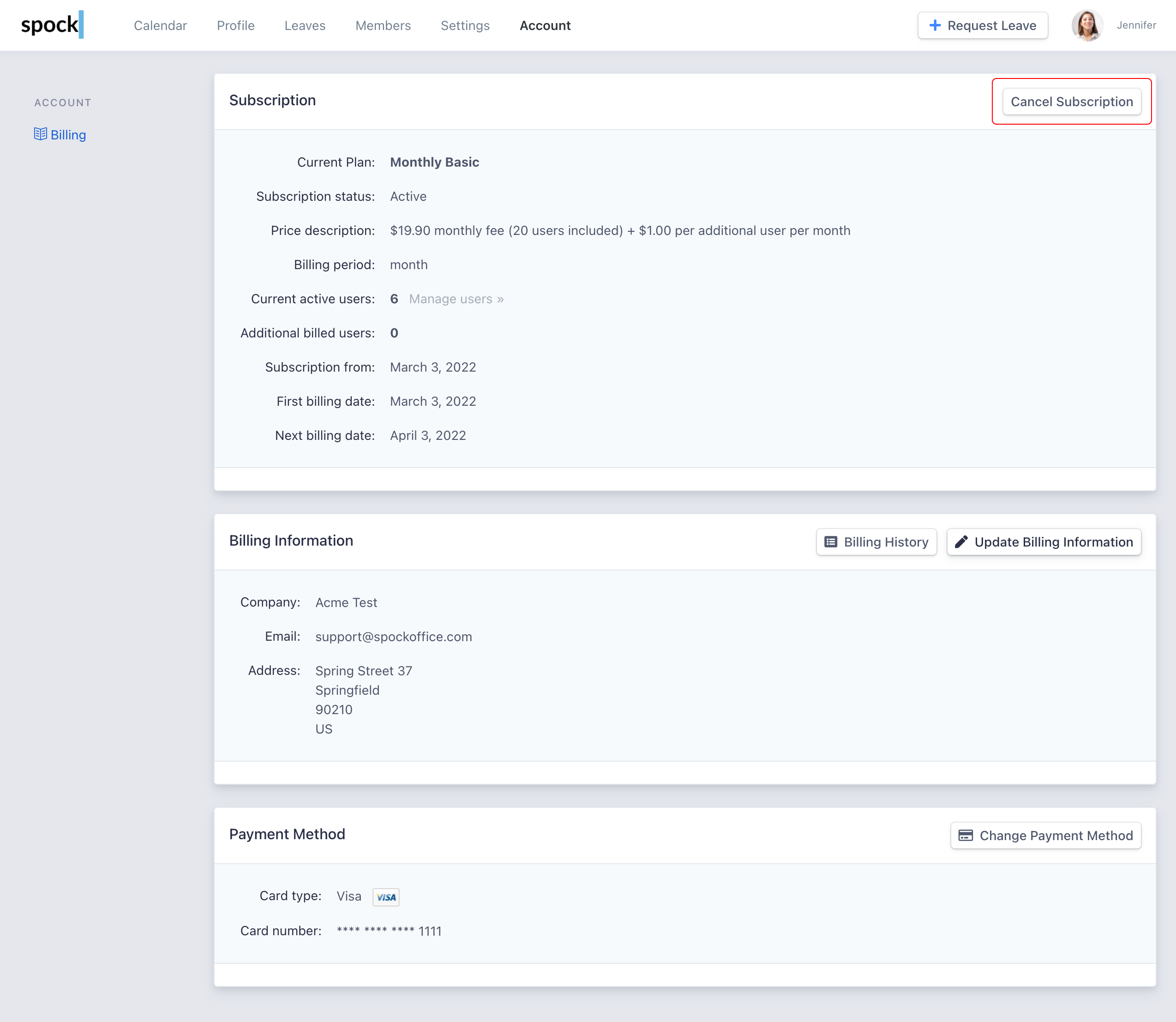Click the credit card icon on Change Payment Method
The width and height of the screenshot is (1176, 1022).
click(x=966, y=836)
